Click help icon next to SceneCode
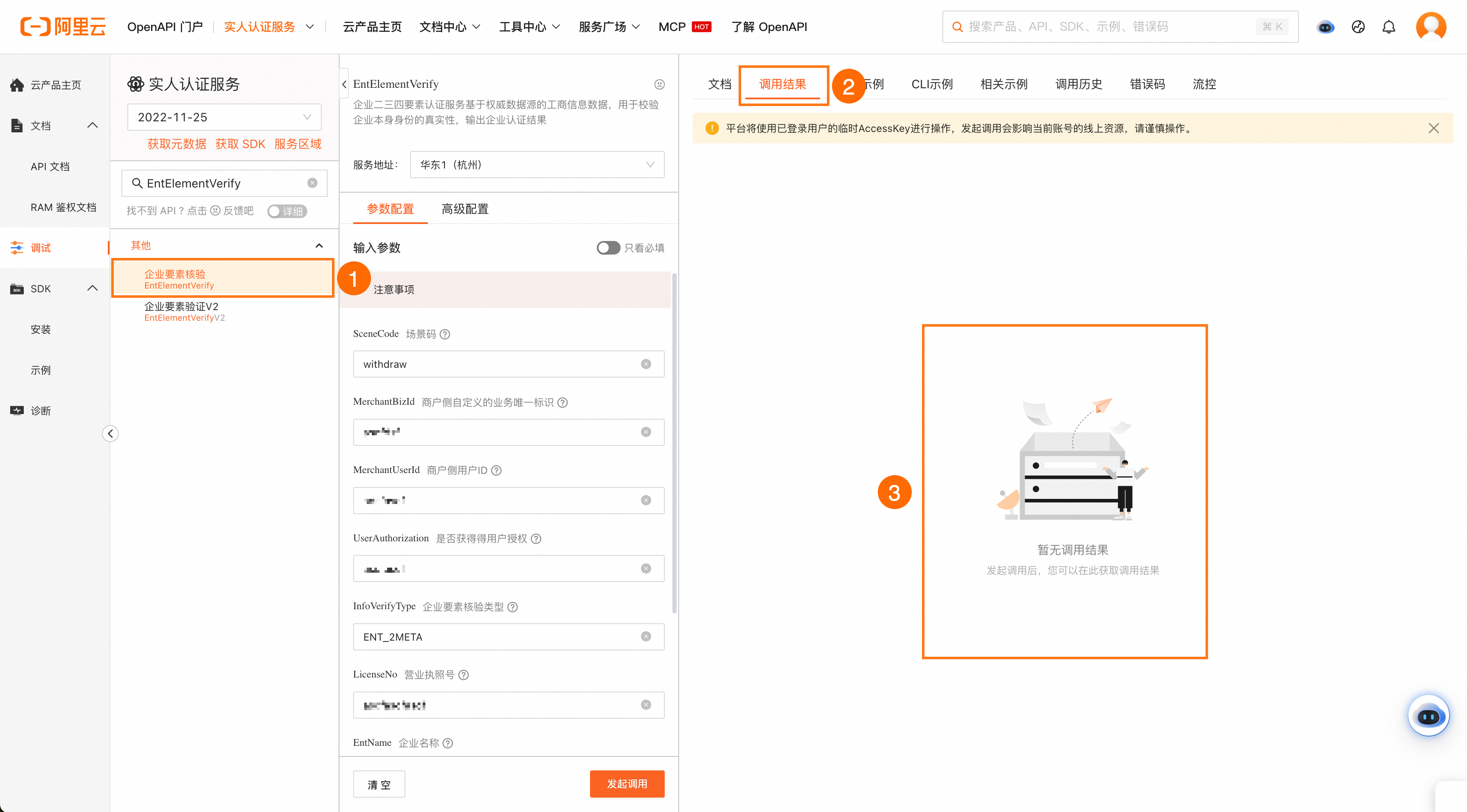The width and height of the screenshot is (1467, 812). [x=445, y=334]
